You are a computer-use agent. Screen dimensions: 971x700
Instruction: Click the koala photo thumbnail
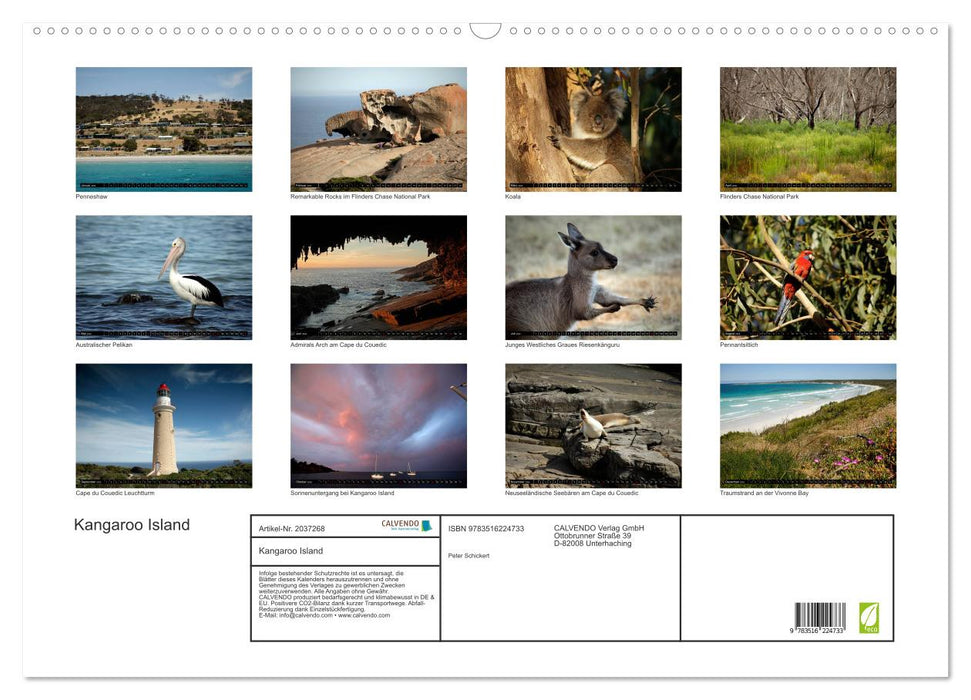coord(593,128)
